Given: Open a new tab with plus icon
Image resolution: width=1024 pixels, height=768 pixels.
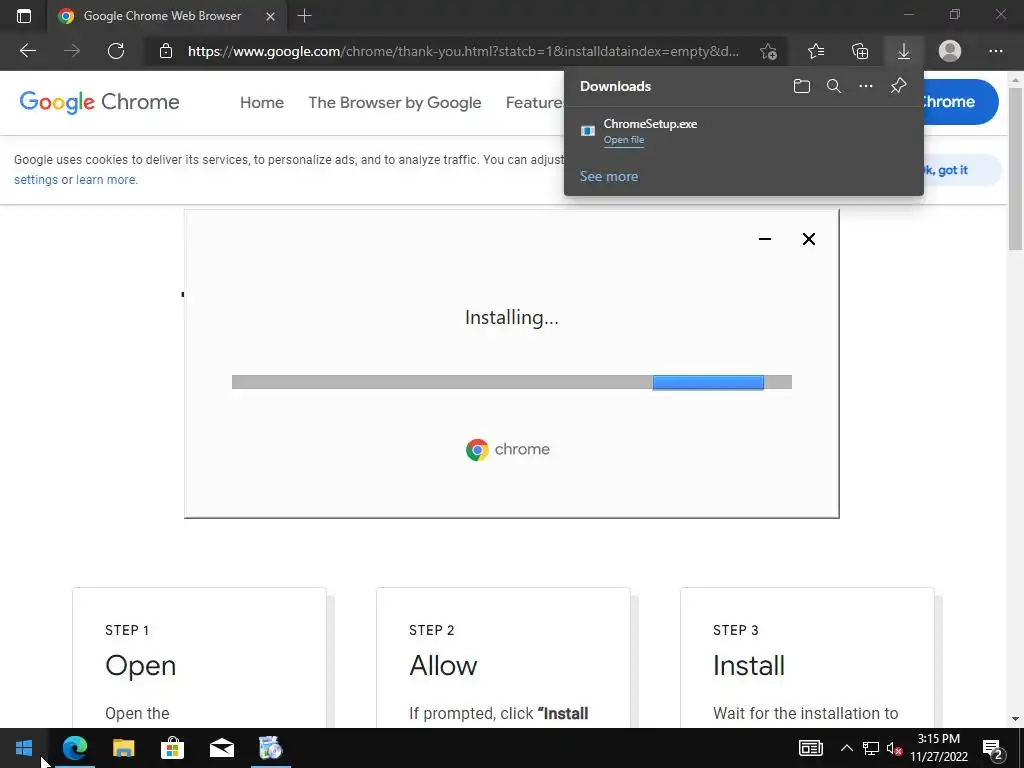Looking at the screenshot, I should (x=304, y=16).
